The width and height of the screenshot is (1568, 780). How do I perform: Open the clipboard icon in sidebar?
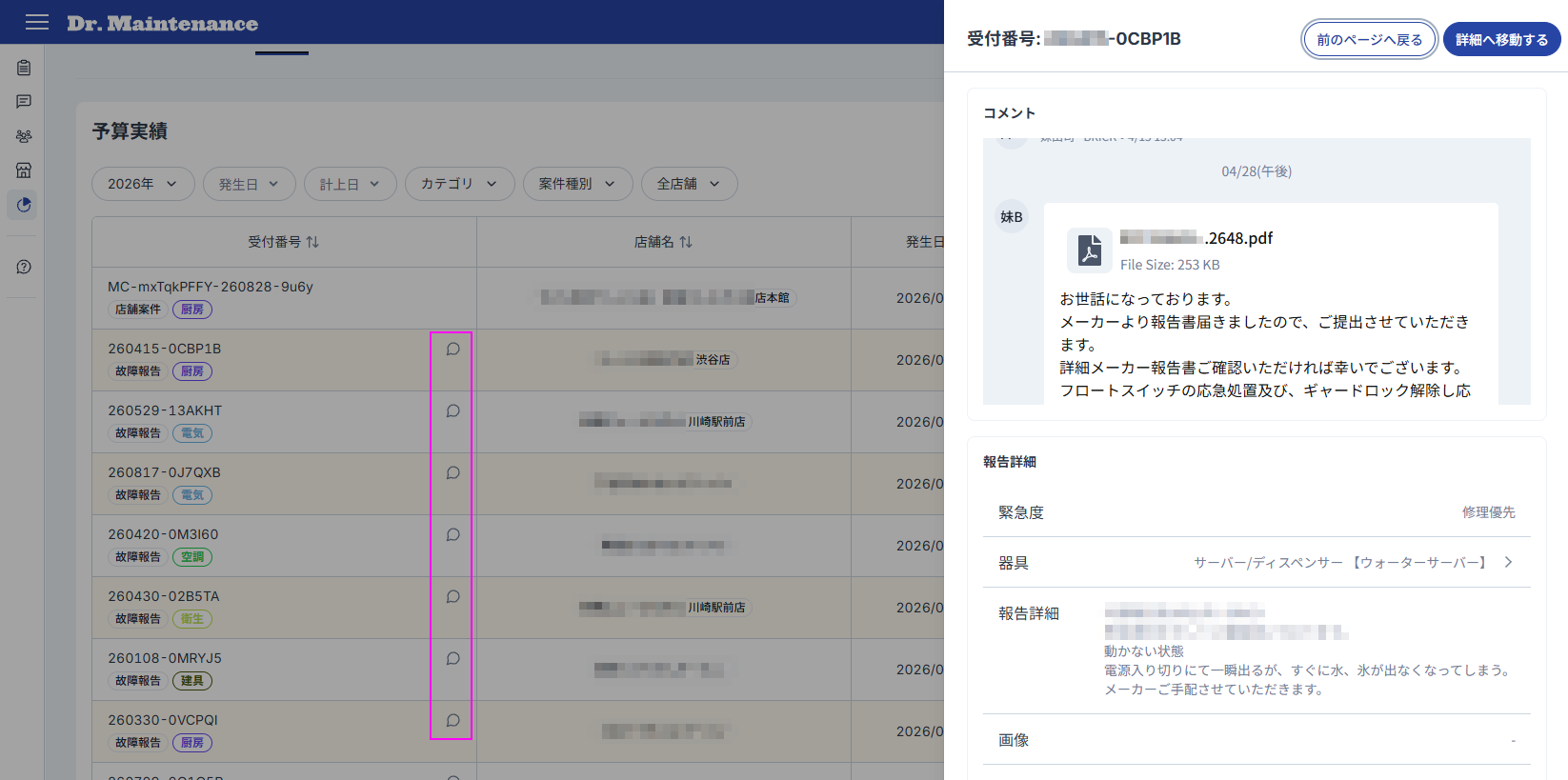(x=24, y=68)
